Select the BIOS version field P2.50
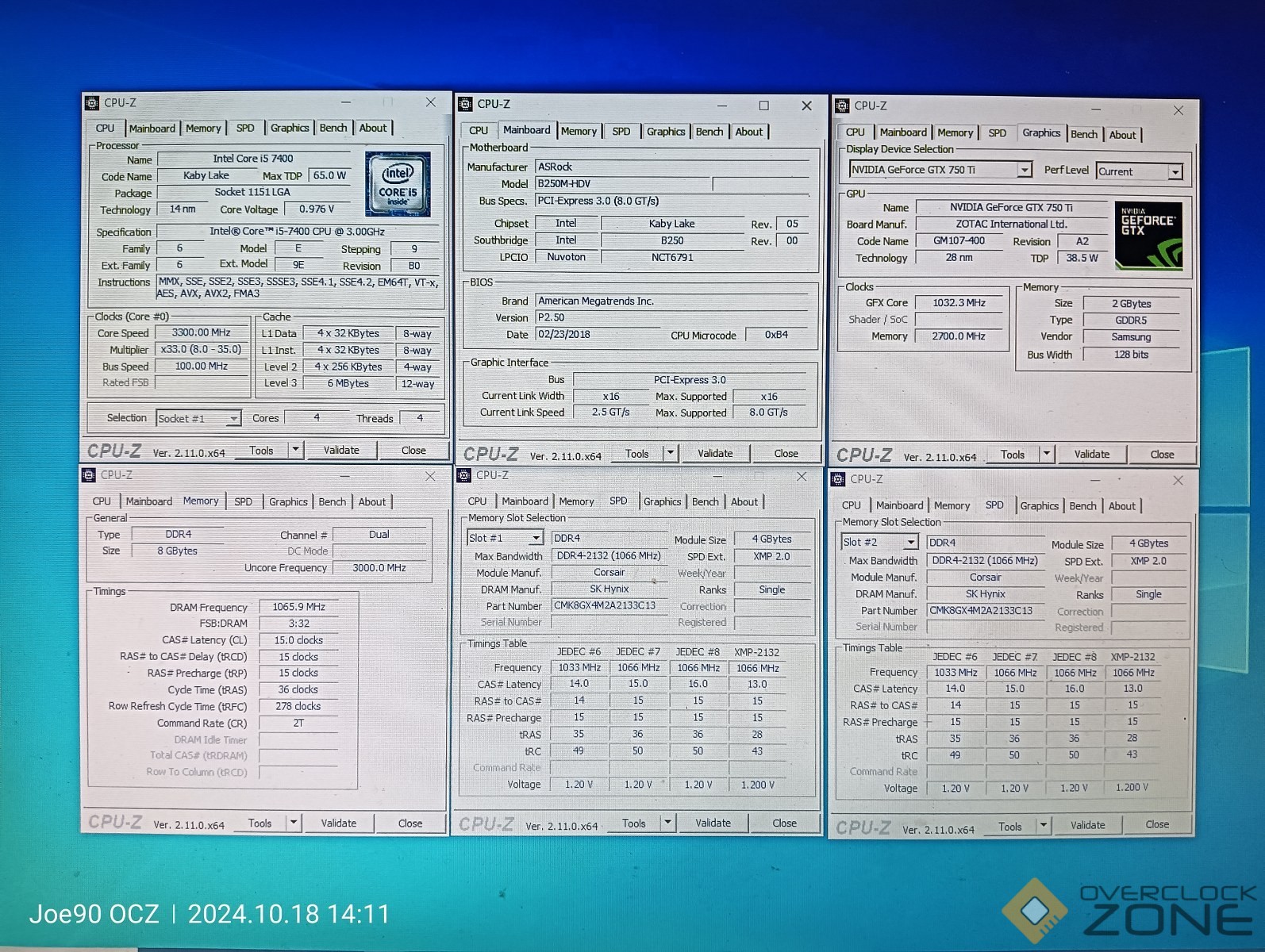 (x=672, y=317)
